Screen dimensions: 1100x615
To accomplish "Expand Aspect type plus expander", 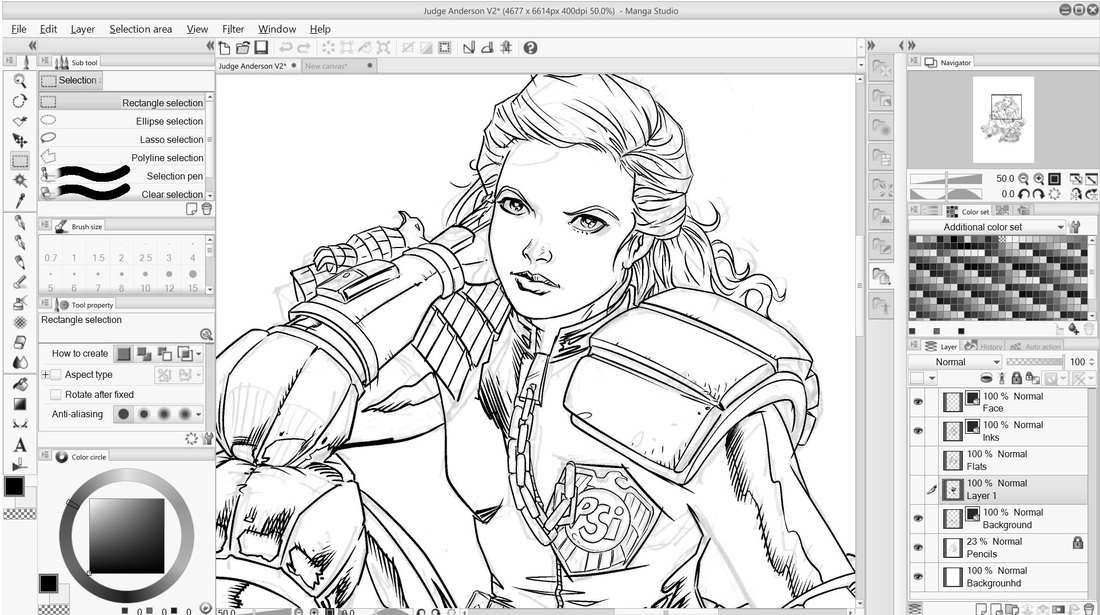I will pyautogui.click(x=45, y=374).
